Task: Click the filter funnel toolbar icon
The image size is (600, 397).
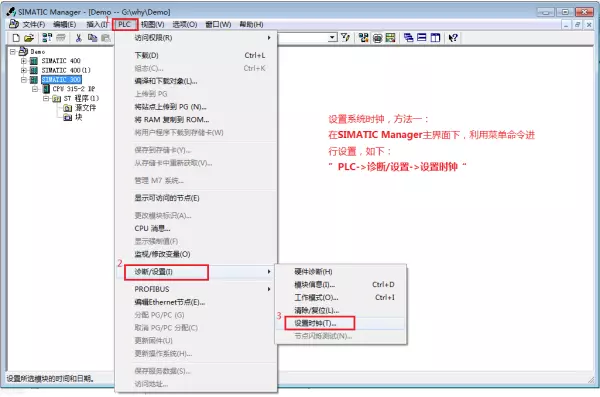Action: (346, 37)
